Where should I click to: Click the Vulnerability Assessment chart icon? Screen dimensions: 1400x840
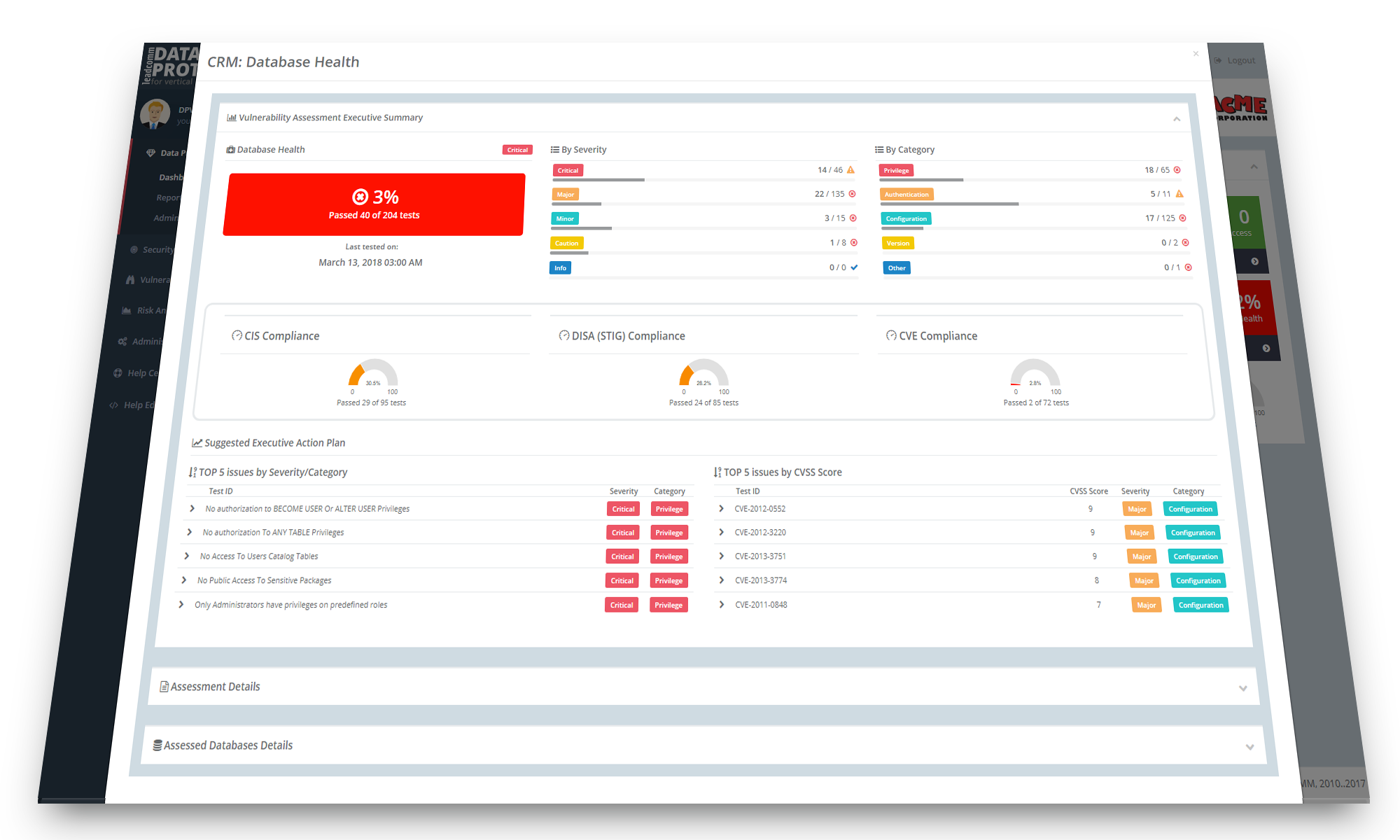[x=231, y=118]
